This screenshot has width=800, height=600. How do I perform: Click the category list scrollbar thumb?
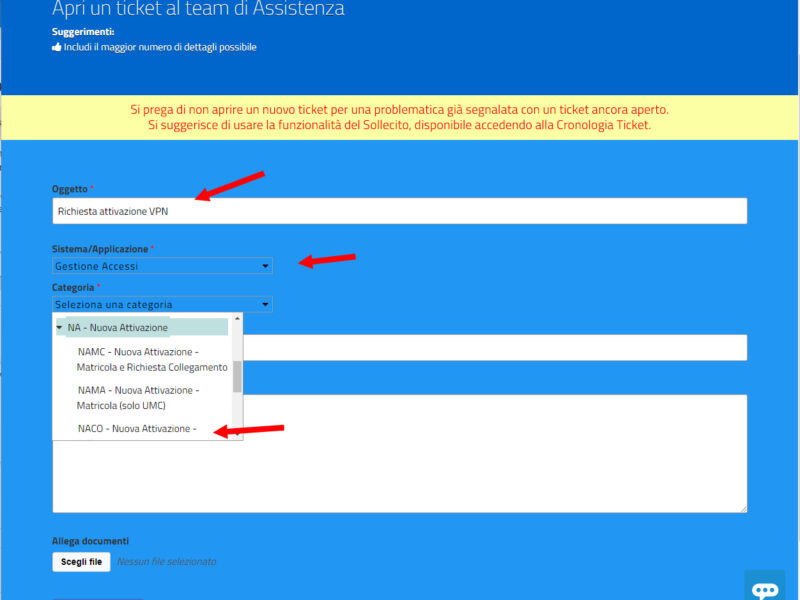237,376
